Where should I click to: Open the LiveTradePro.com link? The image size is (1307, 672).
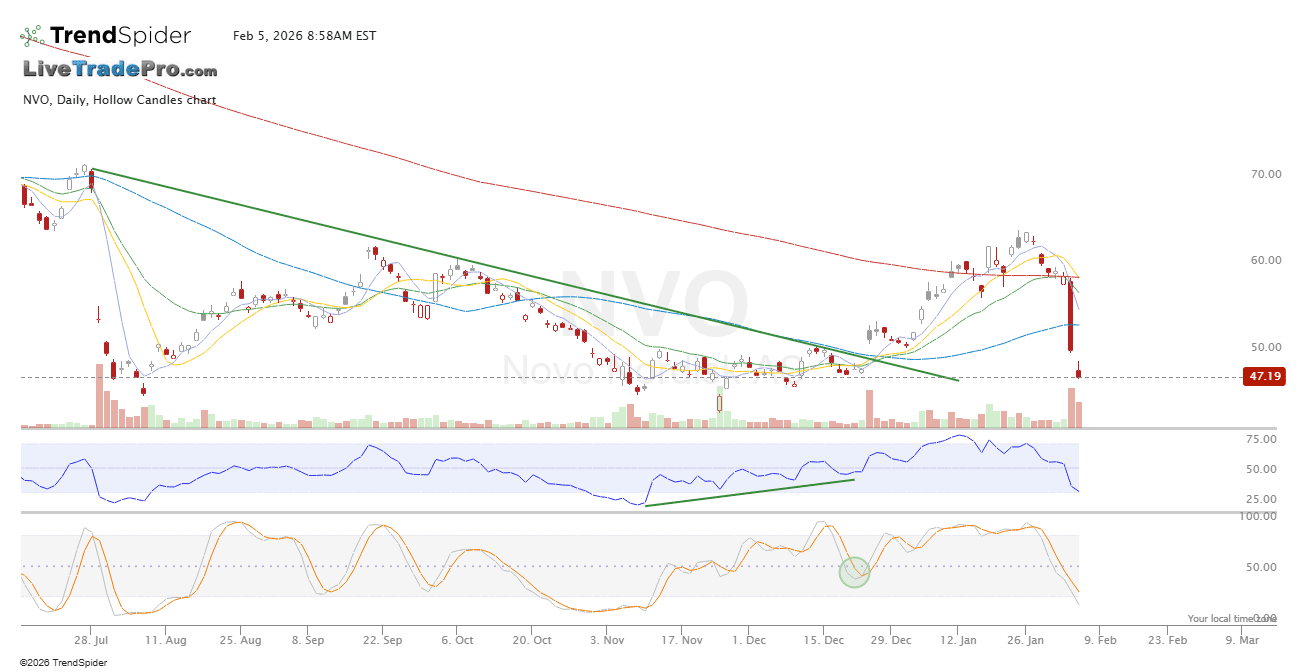click(x=120, y=70)
